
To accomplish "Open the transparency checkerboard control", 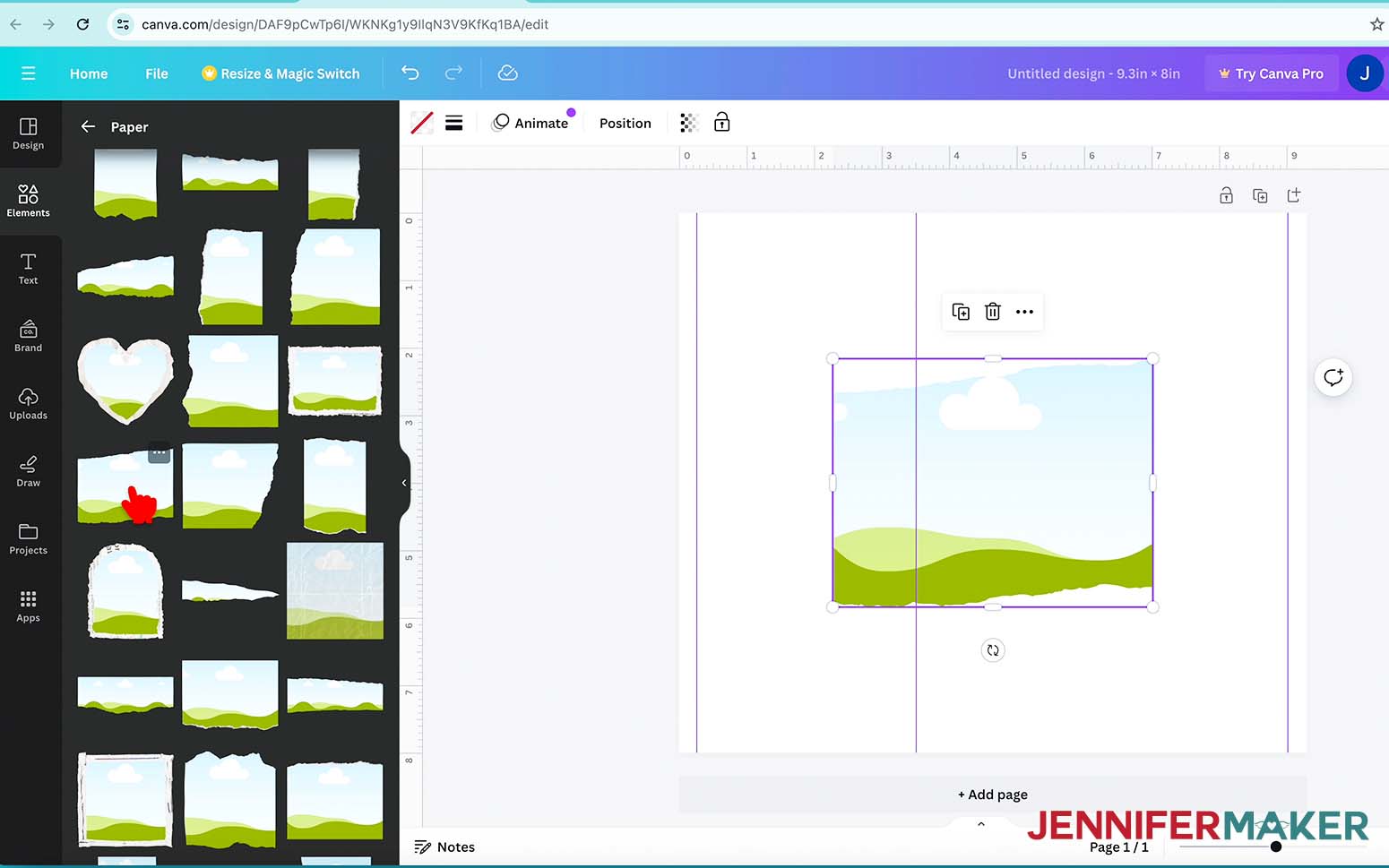I will (x=688, y=124).
